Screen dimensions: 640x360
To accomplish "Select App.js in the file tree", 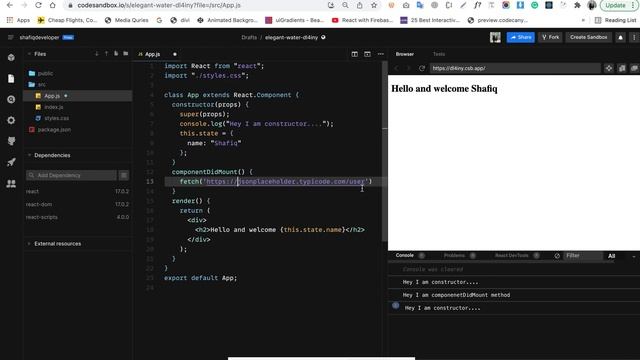I will 78,96.
